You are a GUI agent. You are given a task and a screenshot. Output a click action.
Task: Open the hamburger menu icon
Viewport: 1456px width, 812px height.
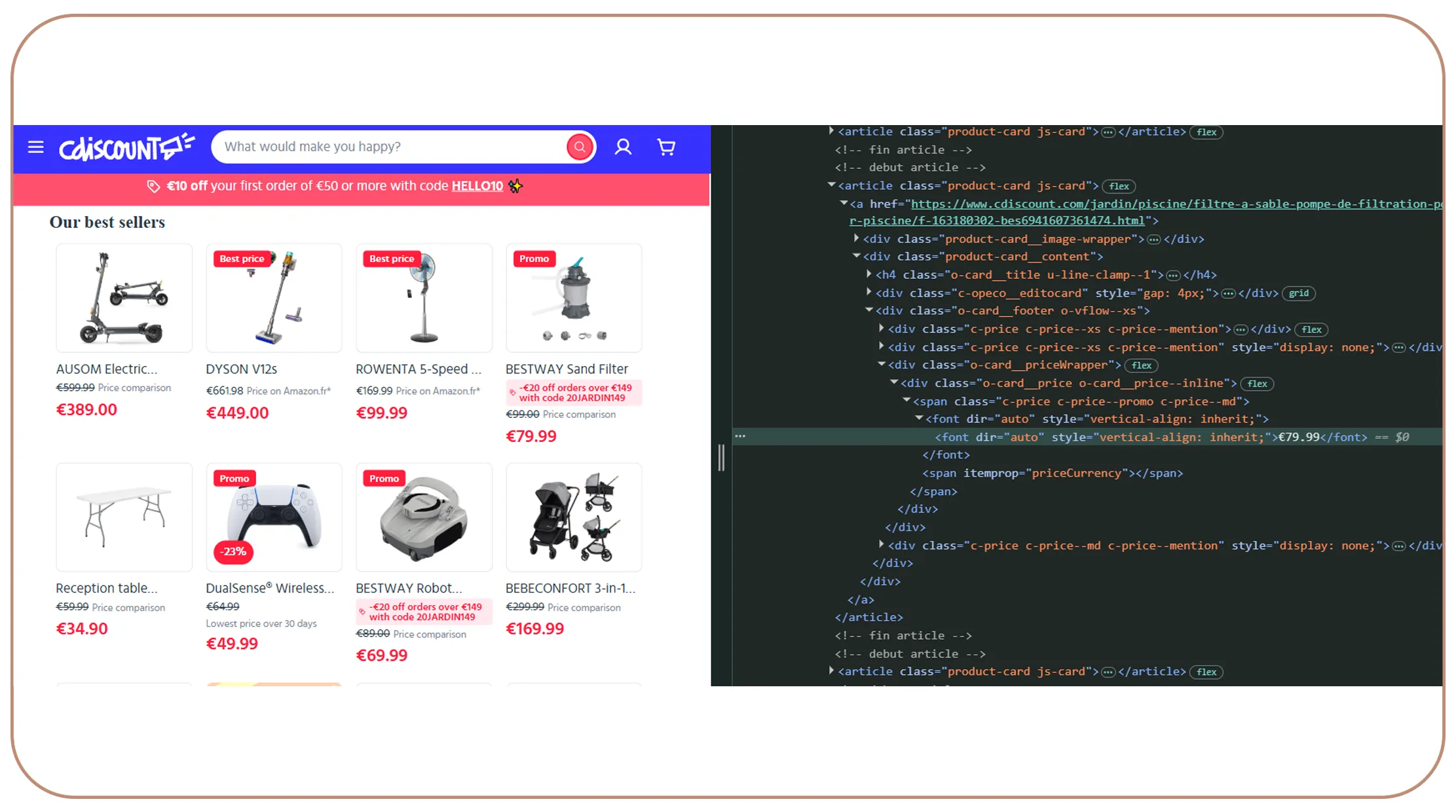point(36,147)
